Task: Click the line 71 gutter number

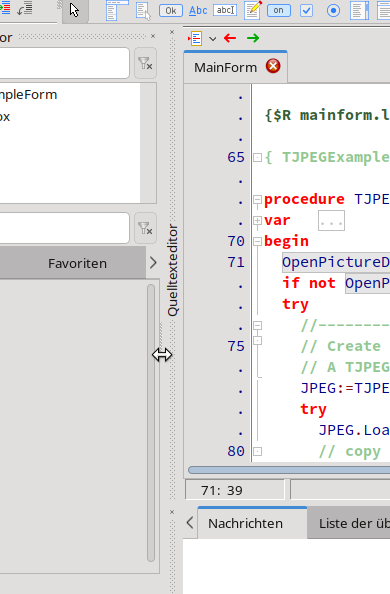Action: pyautogui.click(x=236, y=262)
